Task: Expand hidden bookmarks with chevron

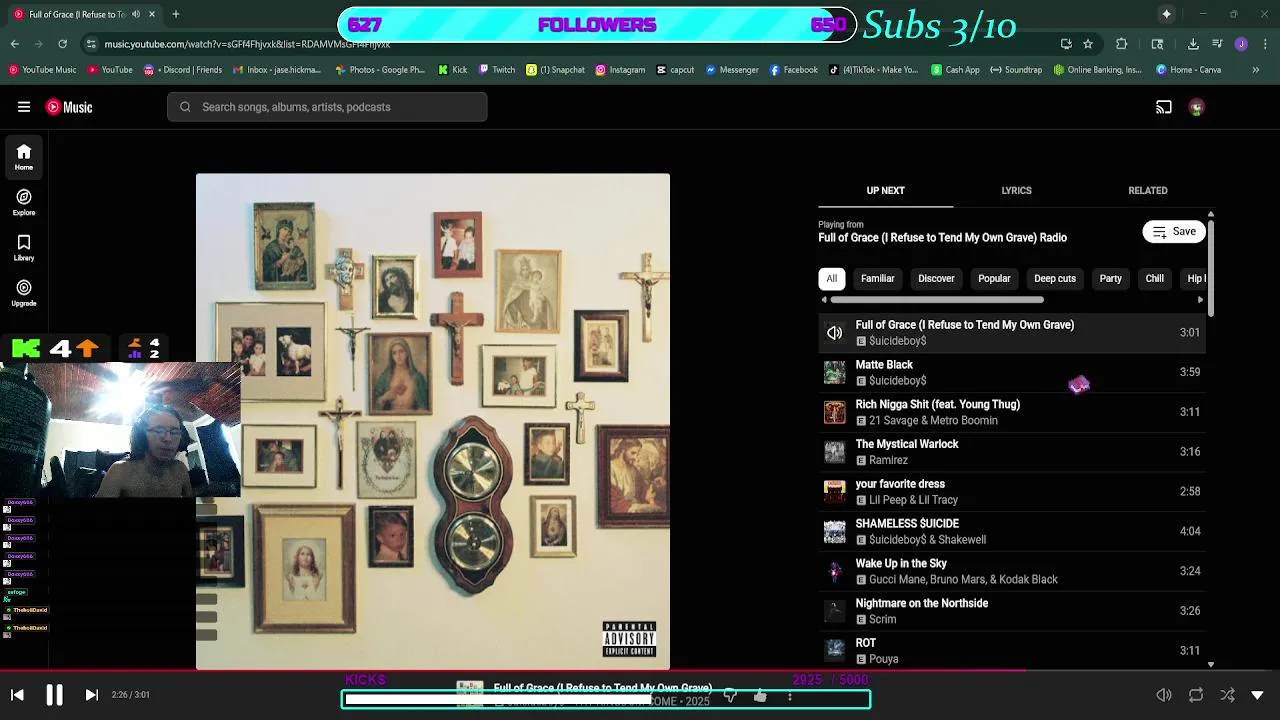Action: coord(1256,70)
